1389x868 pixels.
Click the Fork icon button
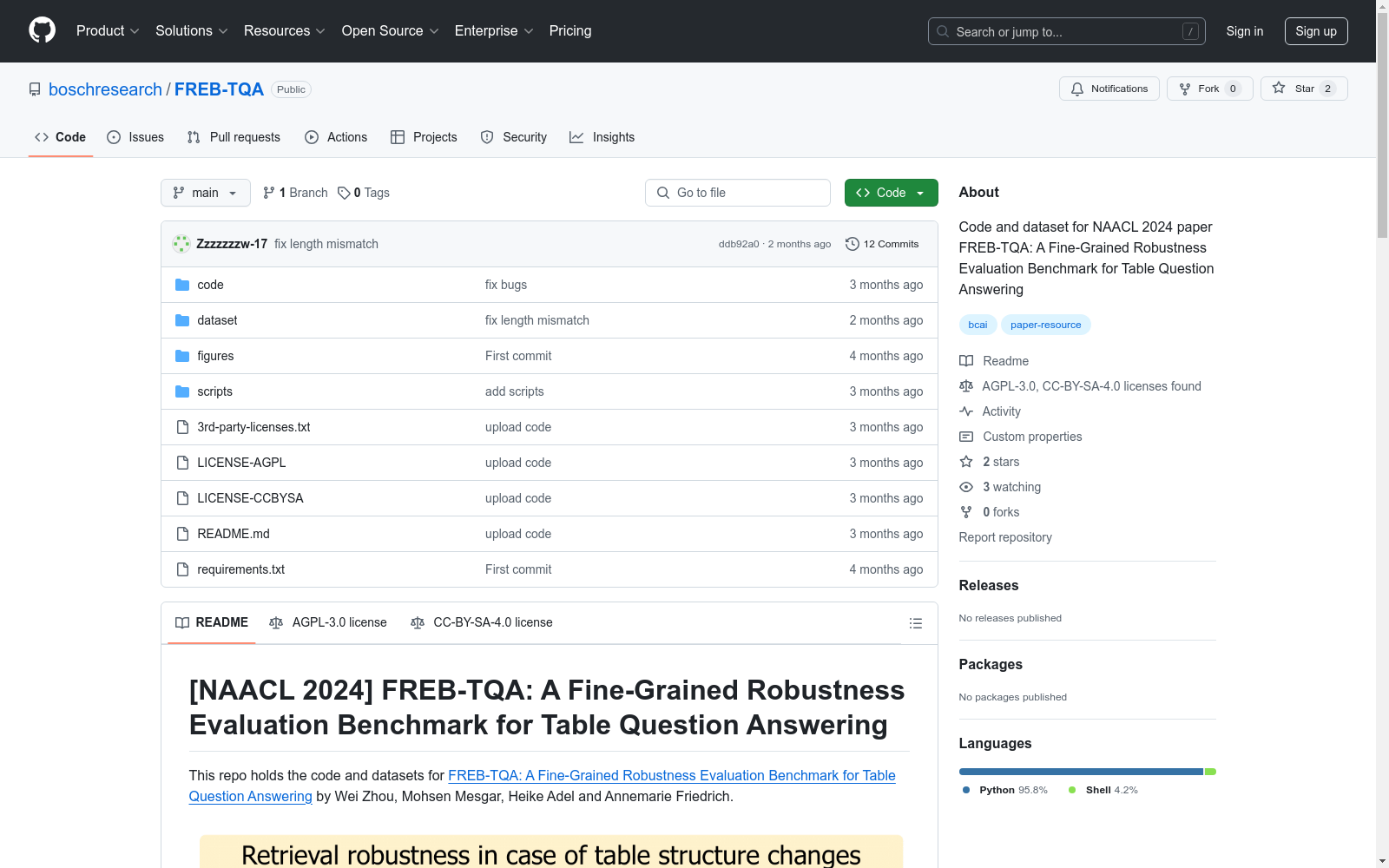(1209, 89)
